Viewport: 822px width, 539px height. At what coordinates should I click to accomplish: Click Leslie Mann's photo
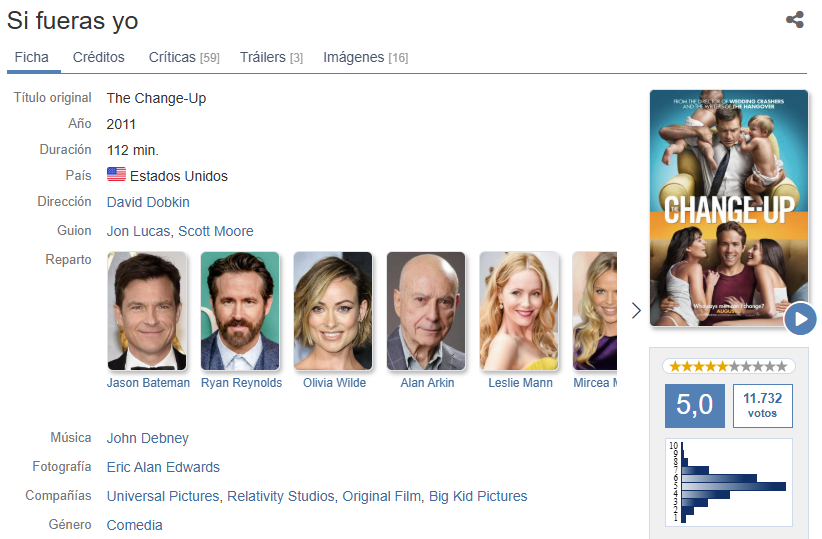coord(519,311)
